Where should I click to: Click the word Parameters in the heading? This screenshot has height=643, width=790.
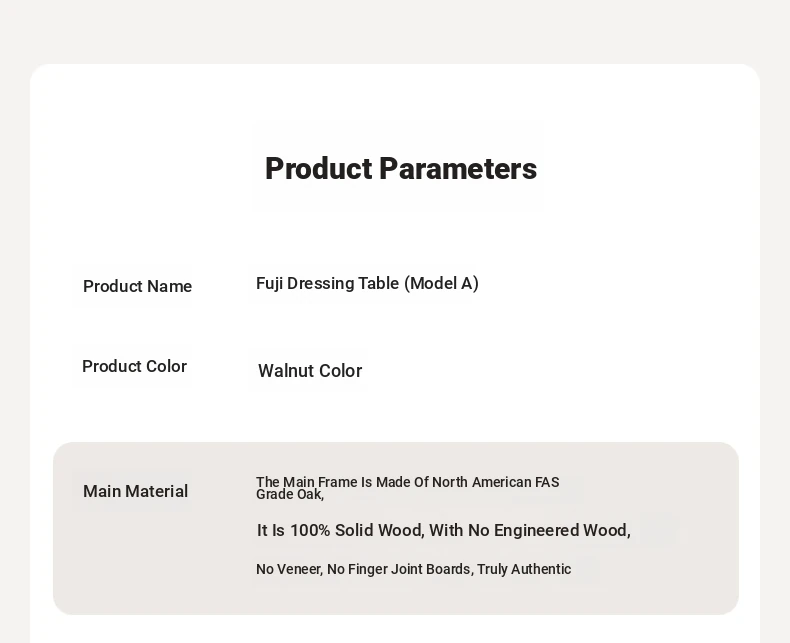point(458,169)
